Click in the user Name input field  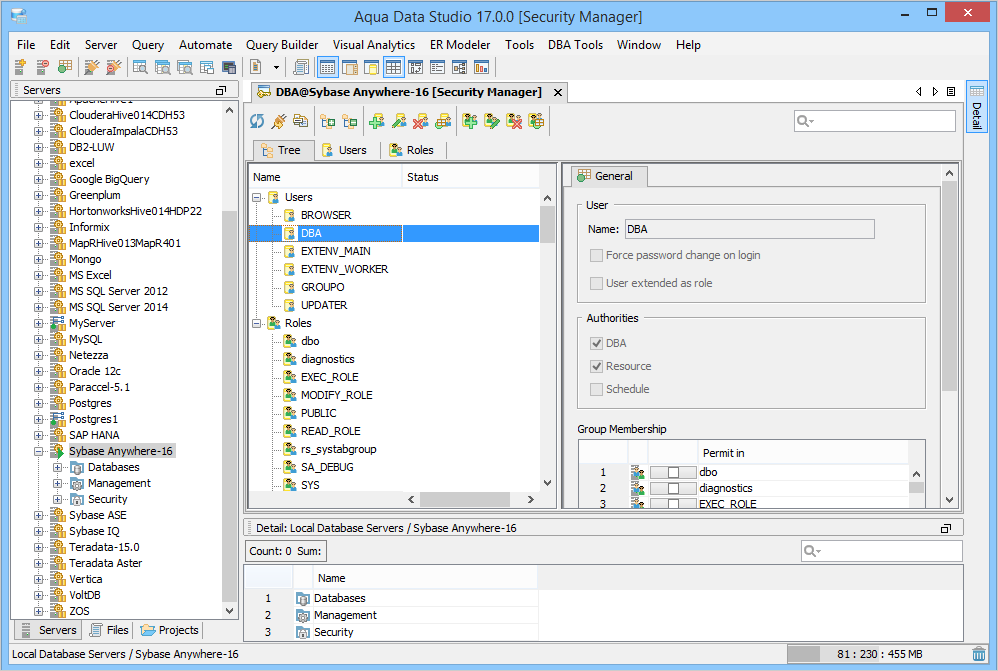pyautogui.click(x=749, y=229)
